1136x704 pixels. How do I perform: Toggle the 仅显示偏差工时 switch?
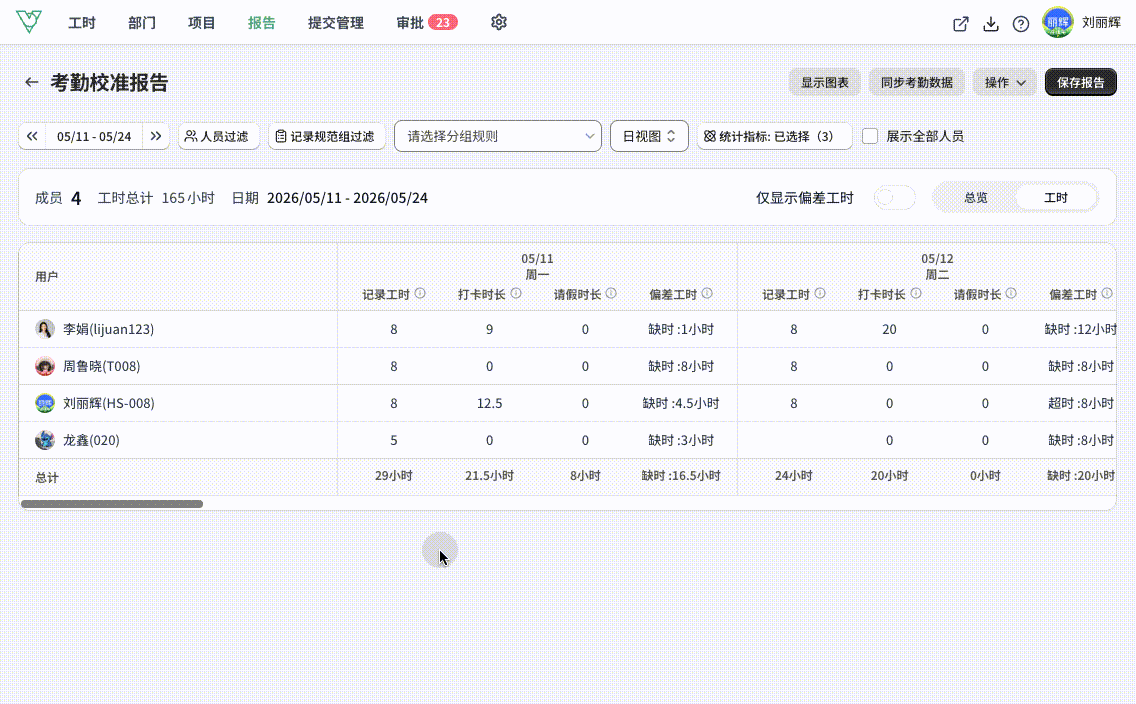[894, 198]
